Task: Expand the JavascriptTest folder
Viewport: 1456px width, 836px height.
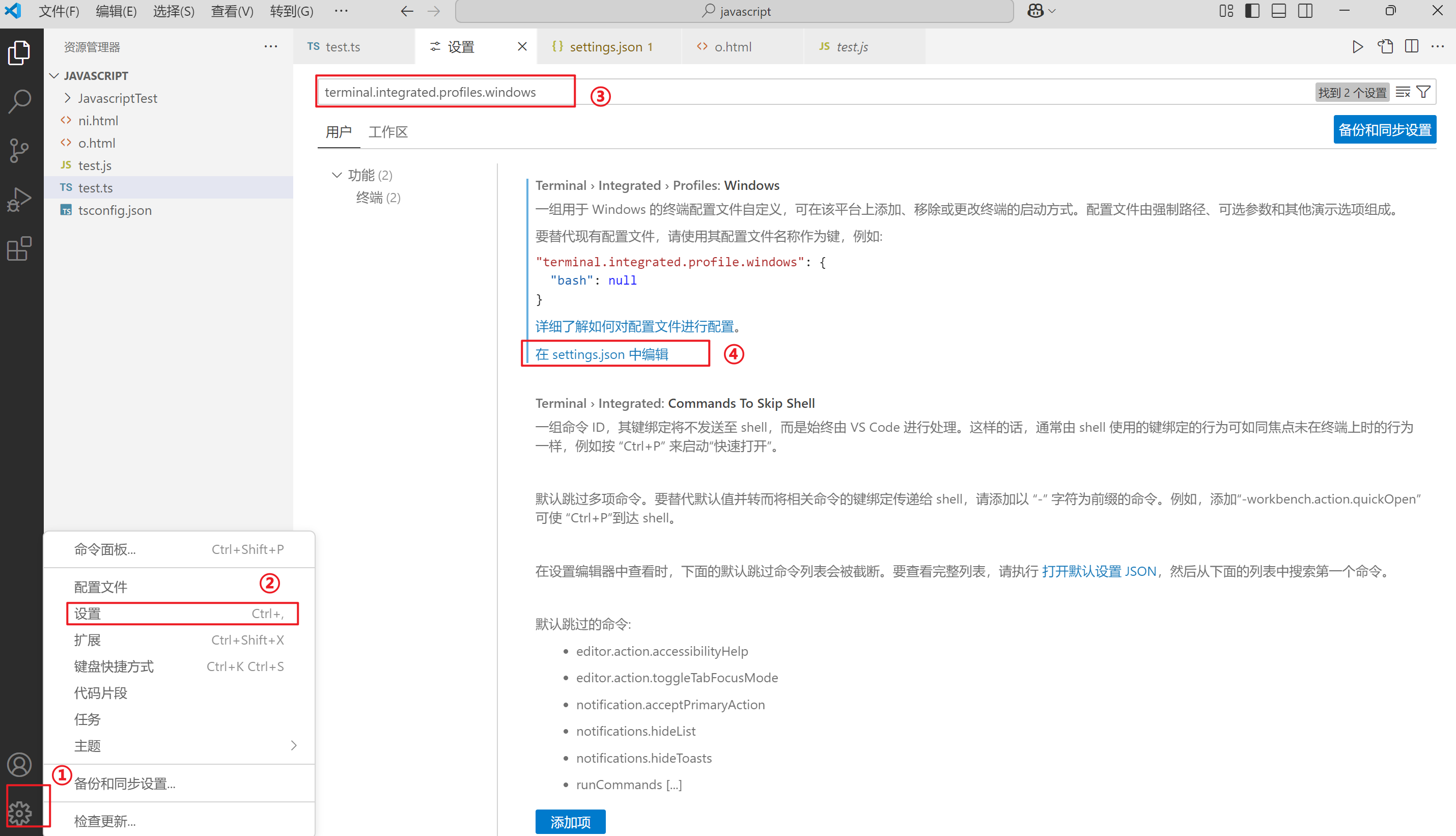Action: tap(117, 98)
